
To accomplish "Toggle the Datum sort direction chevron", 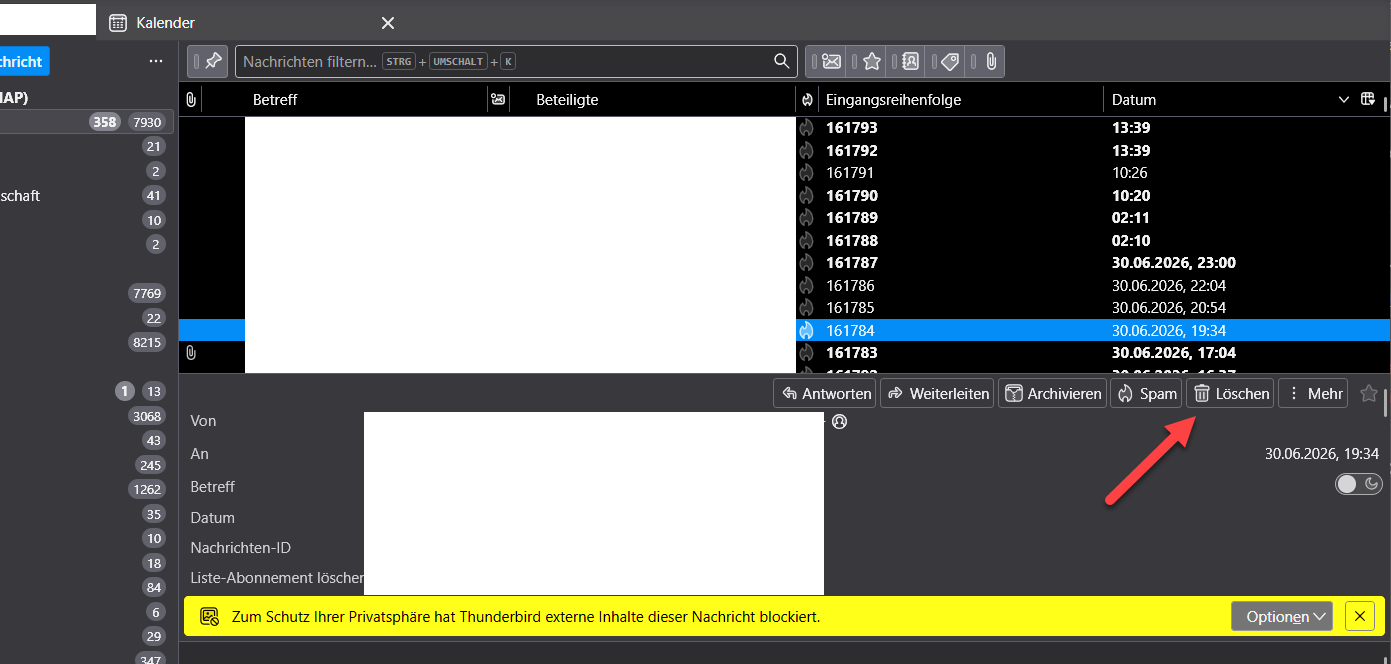I will (1343, 99).
